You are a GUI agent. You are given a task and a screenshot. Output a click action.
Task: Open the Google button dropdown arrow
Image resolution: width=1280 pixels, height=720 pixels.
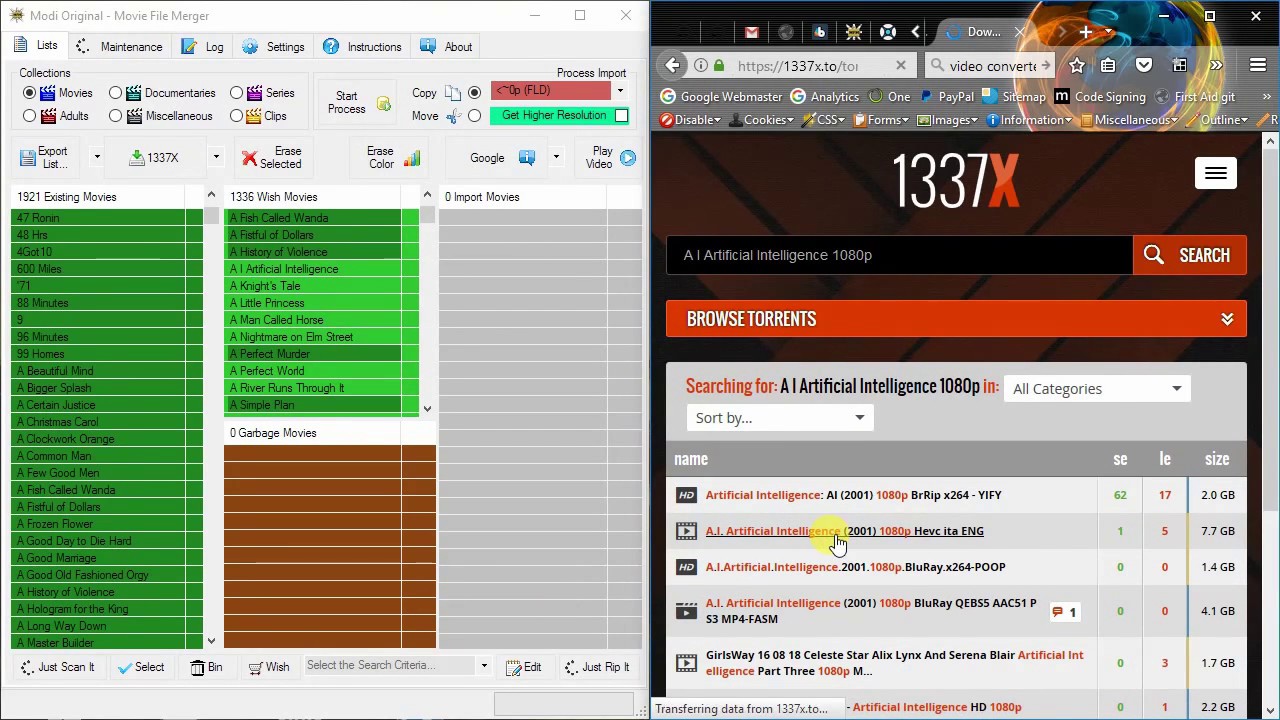coord(556,158)
